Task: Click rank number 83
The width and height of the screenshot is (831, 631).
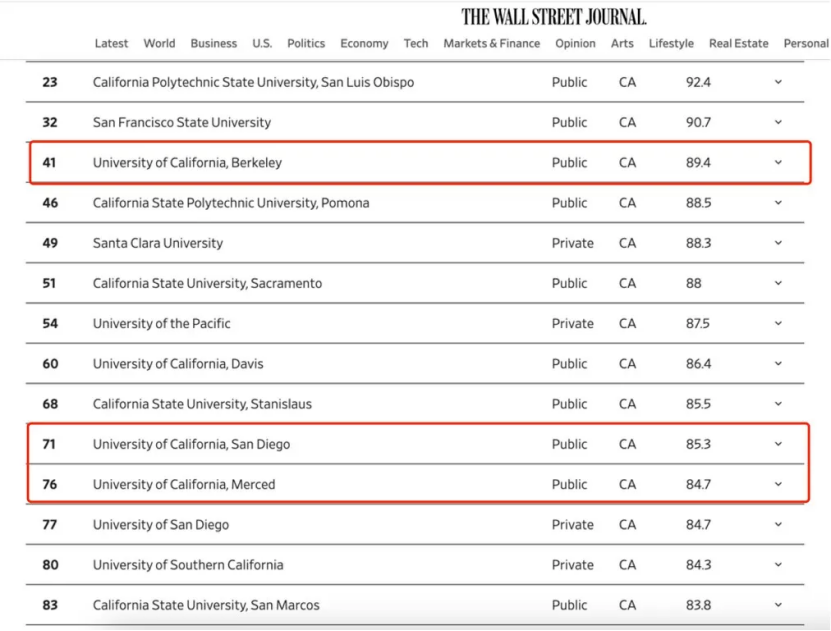Action: pyautogui.click(x=50, y=606)
